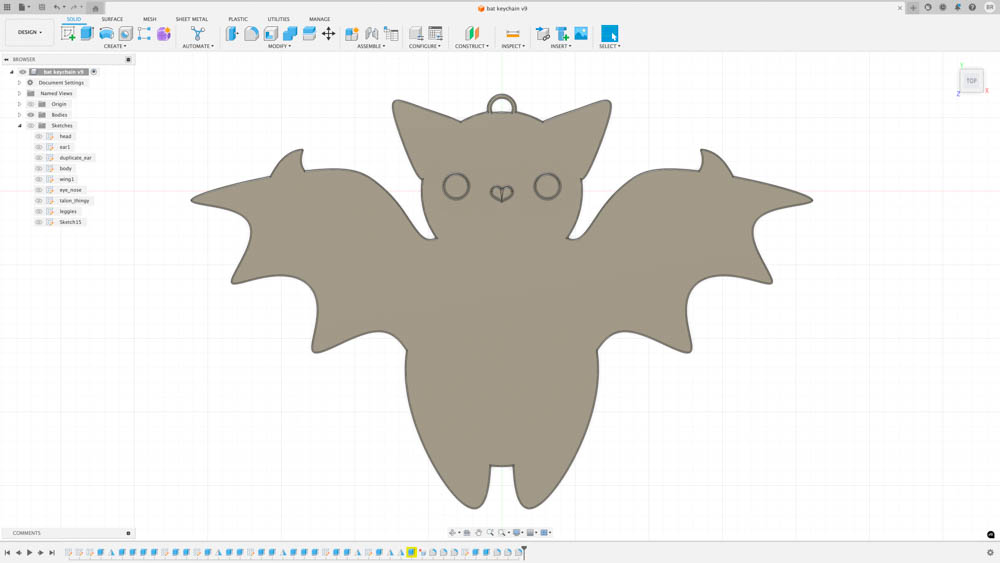The width and height of the screenshot is (1000, 563).
Task: Open the Sheet Metal tab
Action: coord(192,19)
